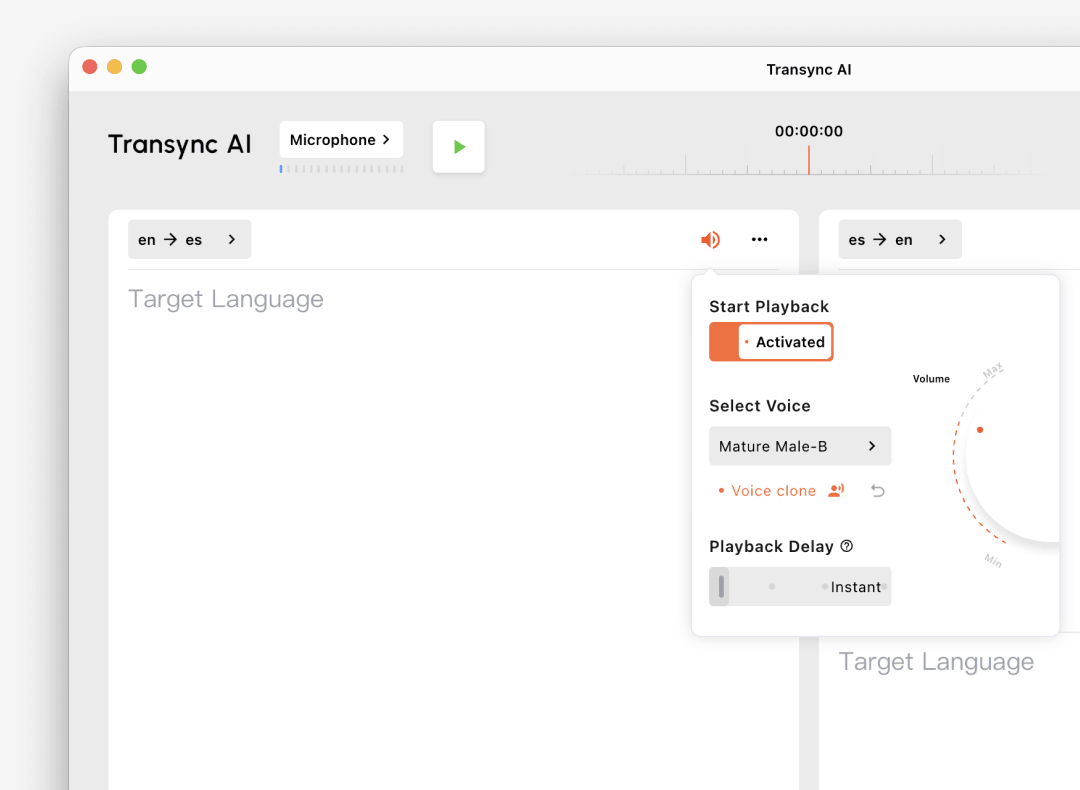
Task: Maximize the window with the green button
Action: [x=139, y=67]
